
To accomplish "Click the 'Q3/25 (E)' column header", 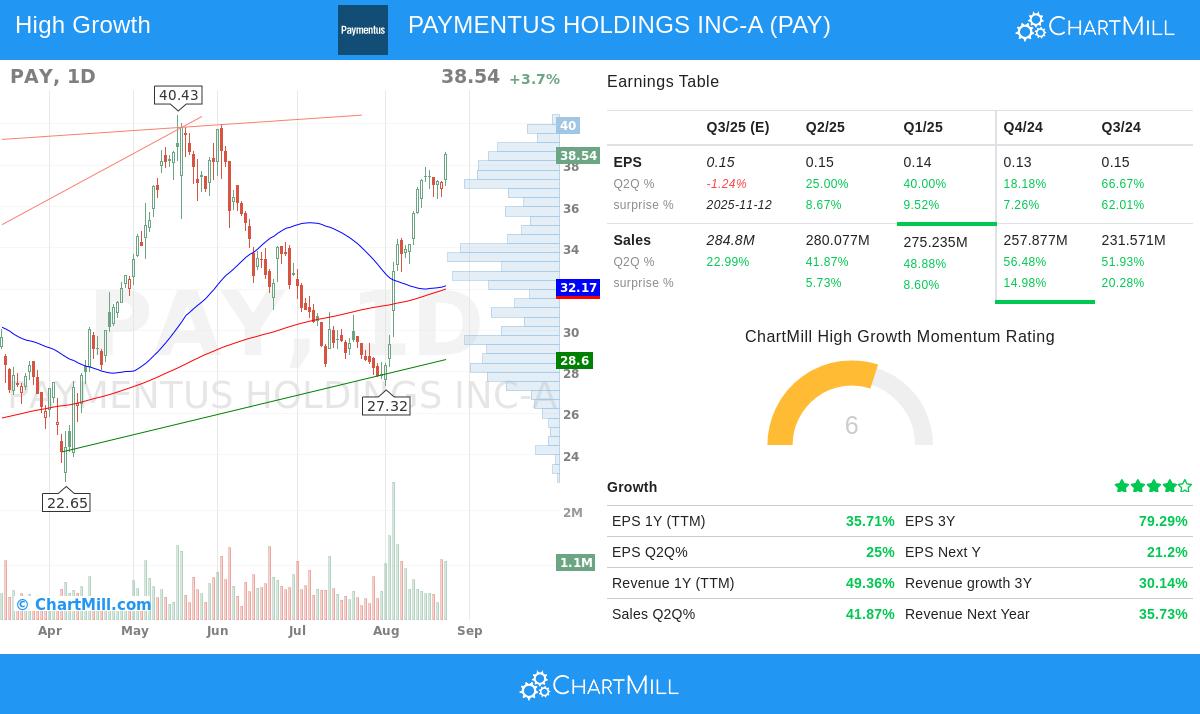I will pyautogui.click(x=738, y=127).
